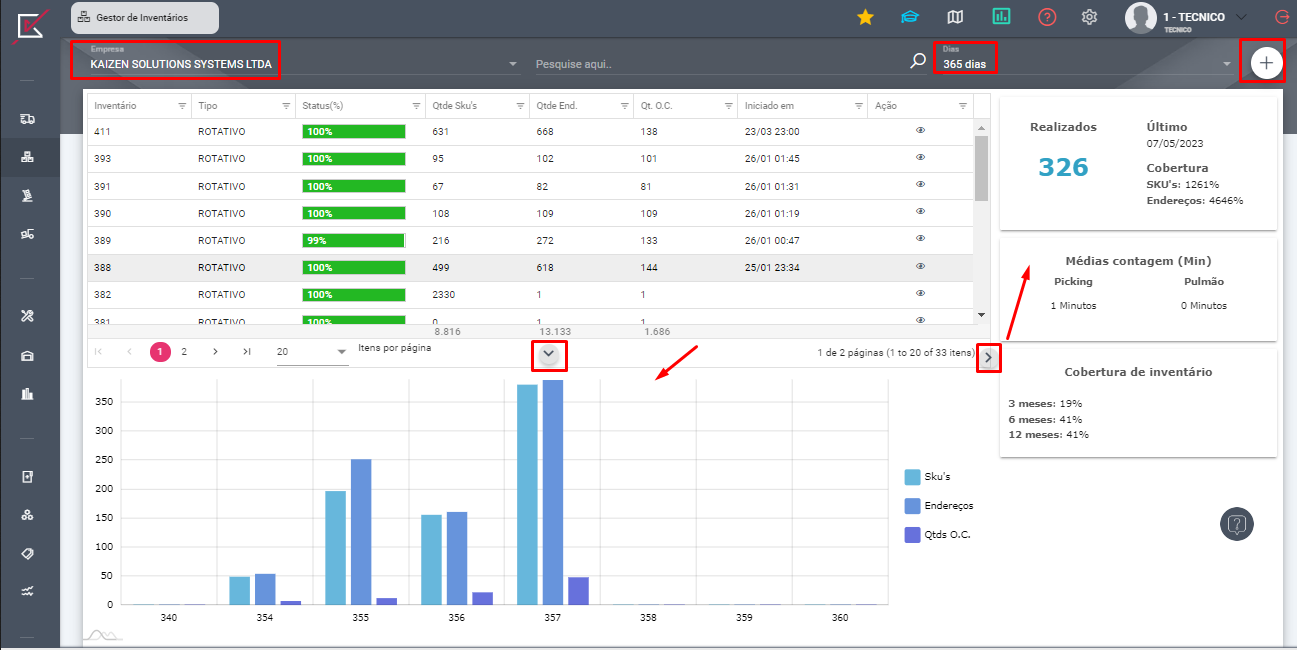This screenshot has width=1297, height=650.
Task: Collapse the table with down chevron
Action: coord(549,355)
